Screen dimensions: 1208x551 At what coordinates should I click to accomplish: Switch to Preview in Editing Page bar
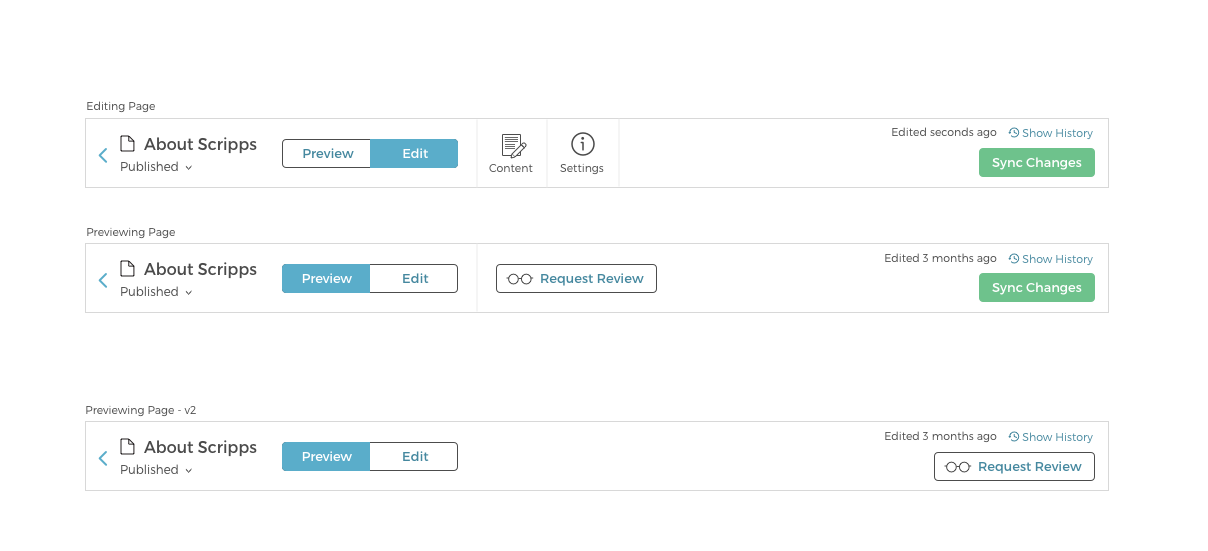327,153
